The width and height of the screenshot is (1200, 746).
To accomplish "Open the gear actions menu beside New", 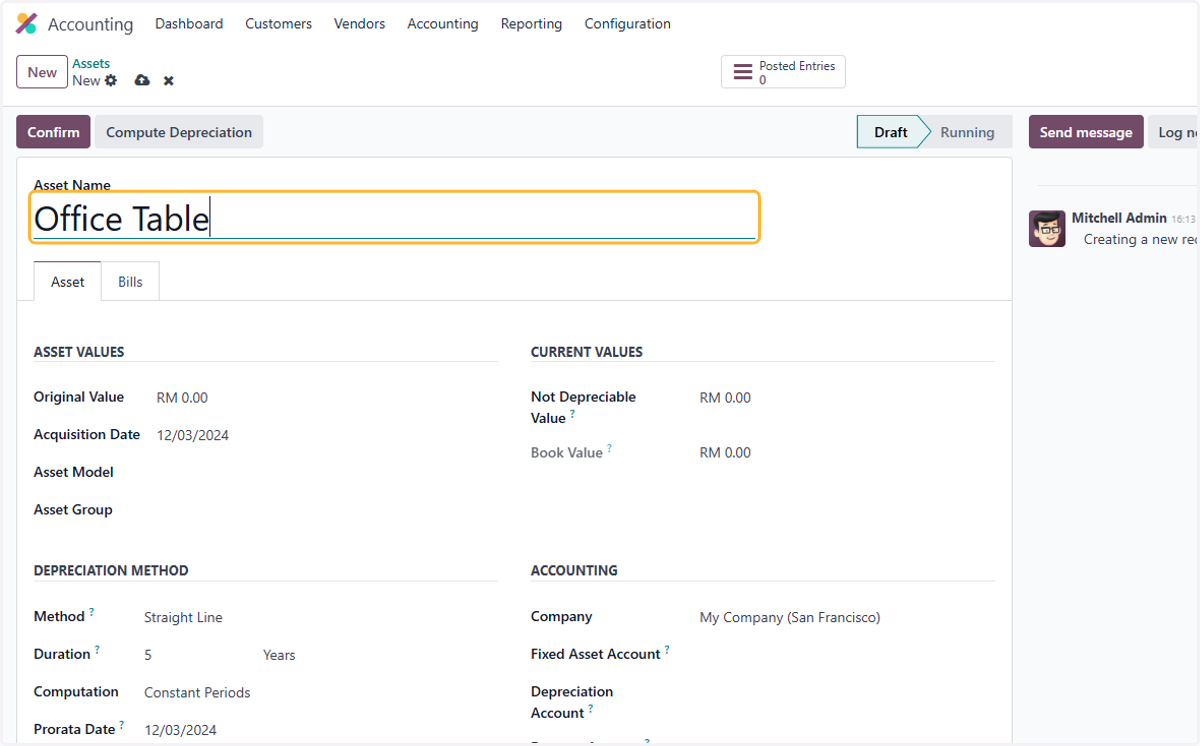I will (x=111, y=80).
